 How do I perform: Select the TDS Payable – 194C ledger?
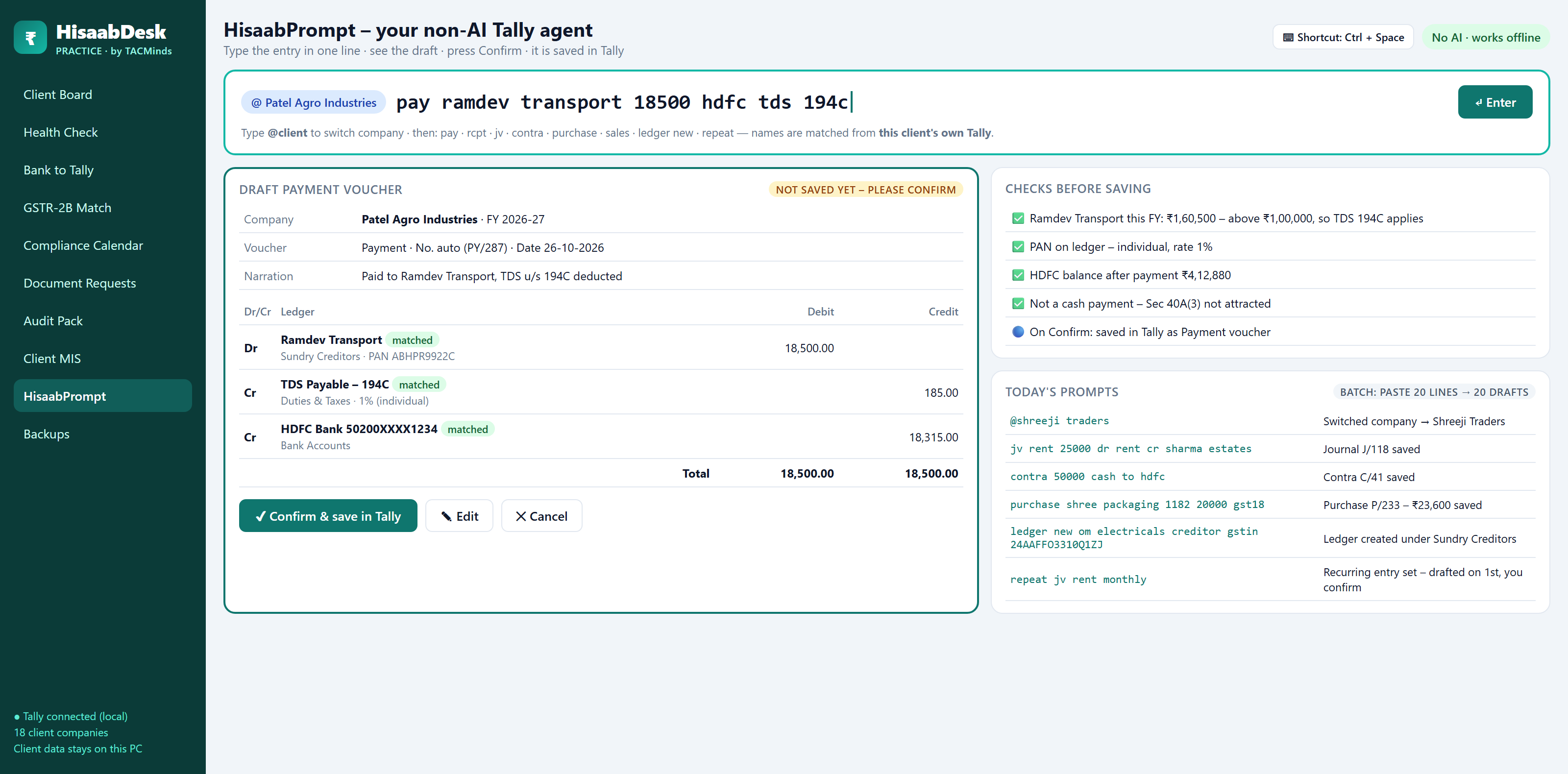tap(335, 384)
